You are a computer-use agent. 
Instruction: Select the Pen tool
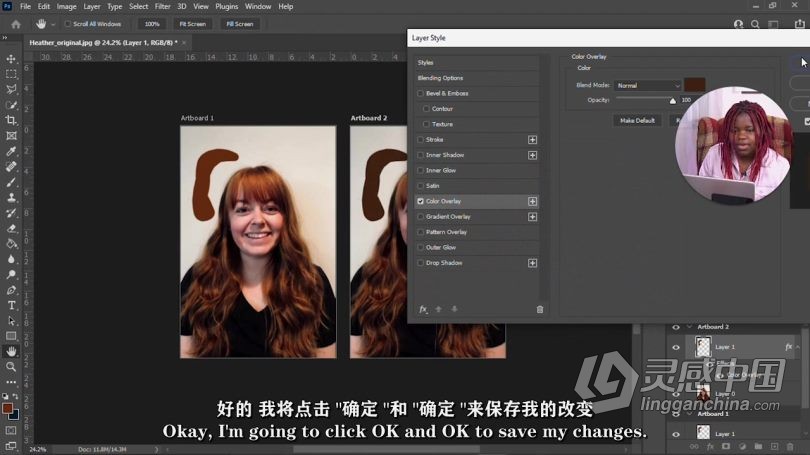(x=11, y=290)
